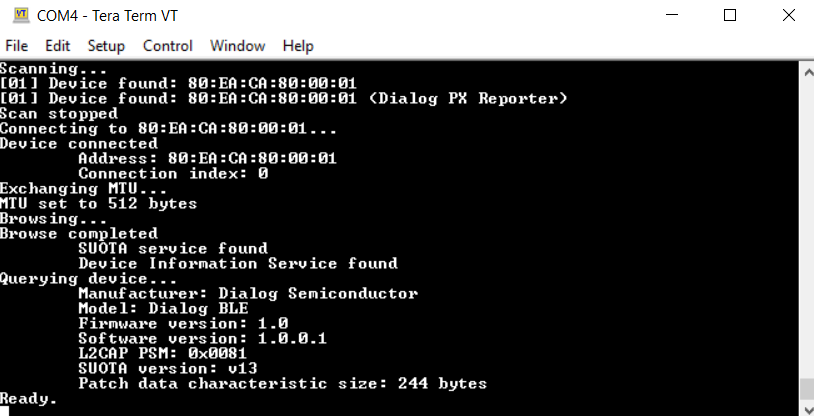814x416 pixels.
Task: Maximize the Tera Term window
Action: coord(730,15)
